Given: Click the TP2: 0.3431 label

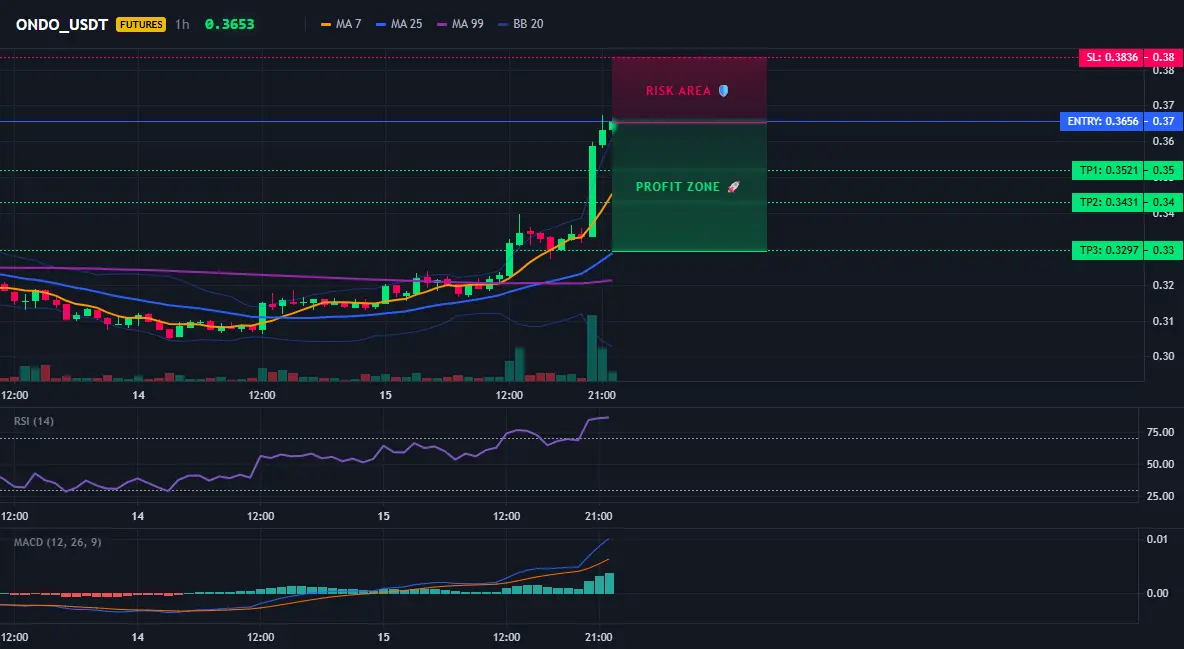Looking at the screenshot, I should pos(1108,202).
